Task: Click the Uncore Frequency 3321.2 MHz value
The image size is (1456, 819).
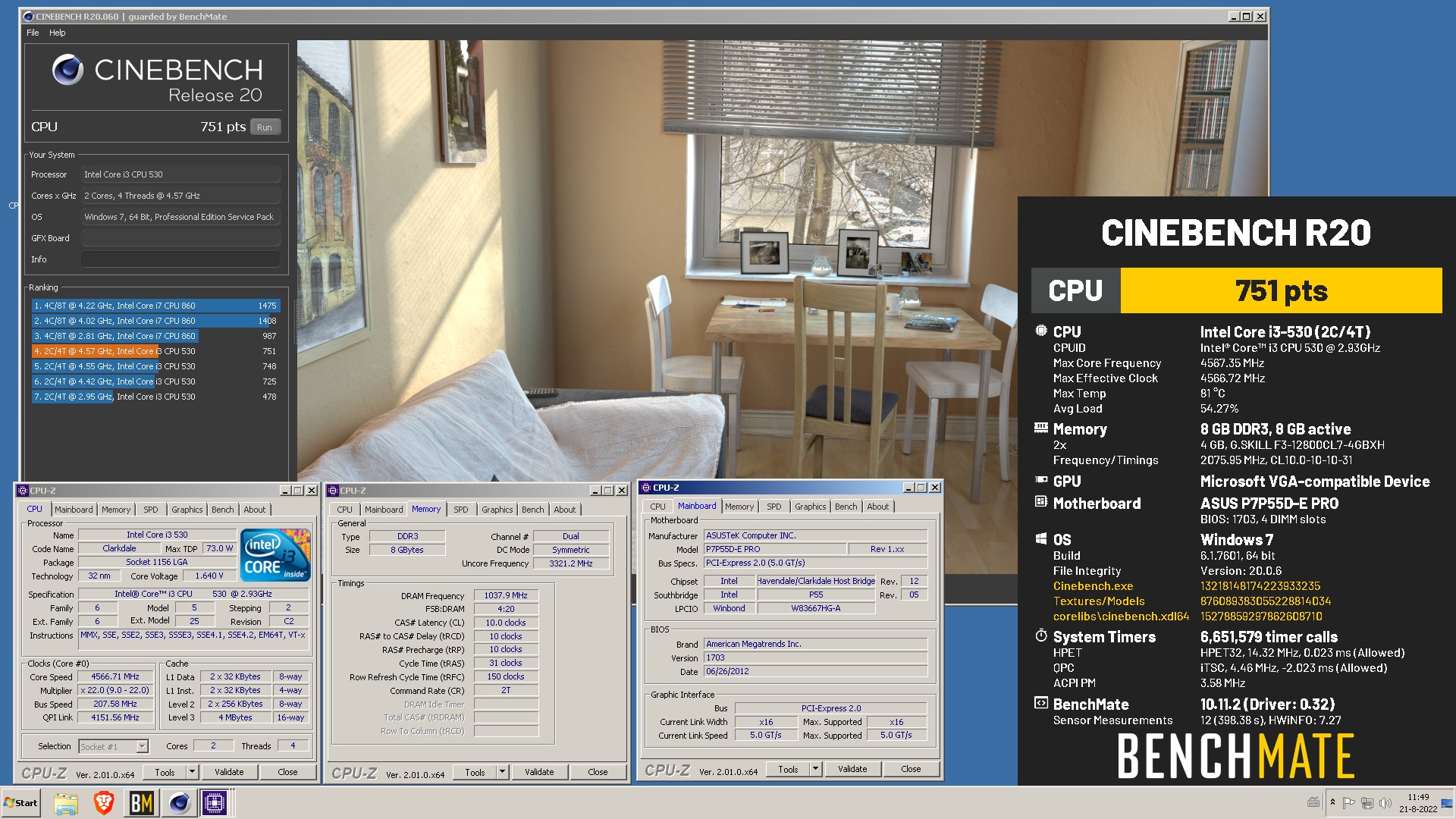Action: pyautogui.click(x=571, y=563)
